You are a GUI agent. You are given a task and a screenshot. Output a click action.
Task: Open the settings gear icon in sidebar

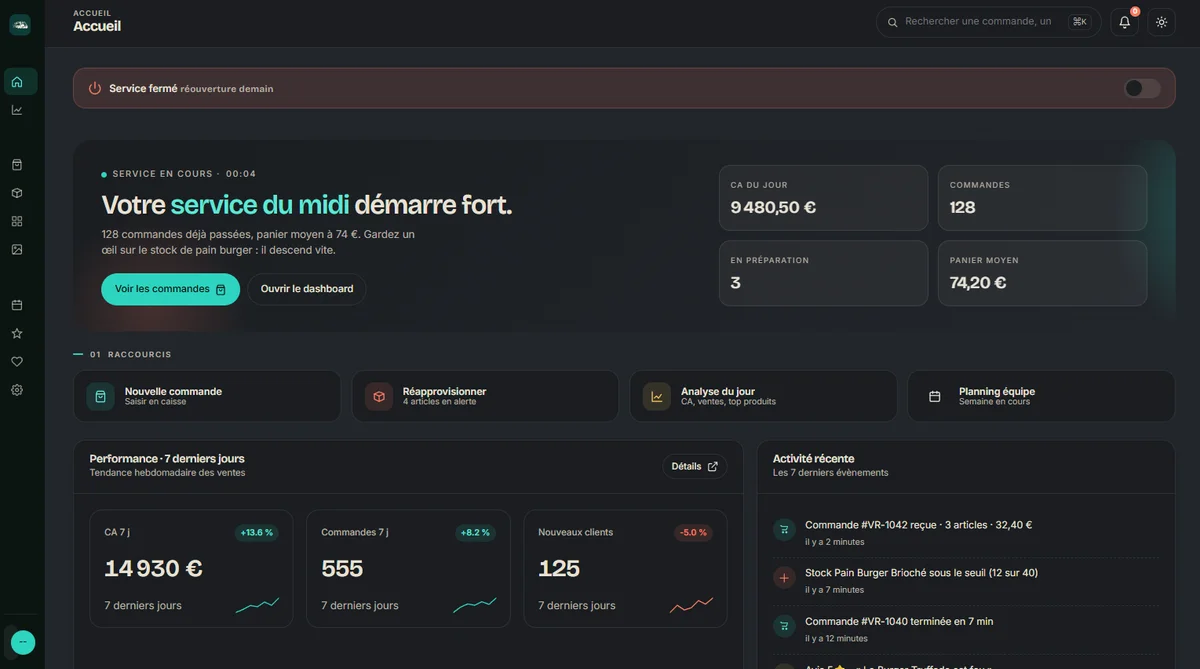pyautogui.click(x=17, y=390)
